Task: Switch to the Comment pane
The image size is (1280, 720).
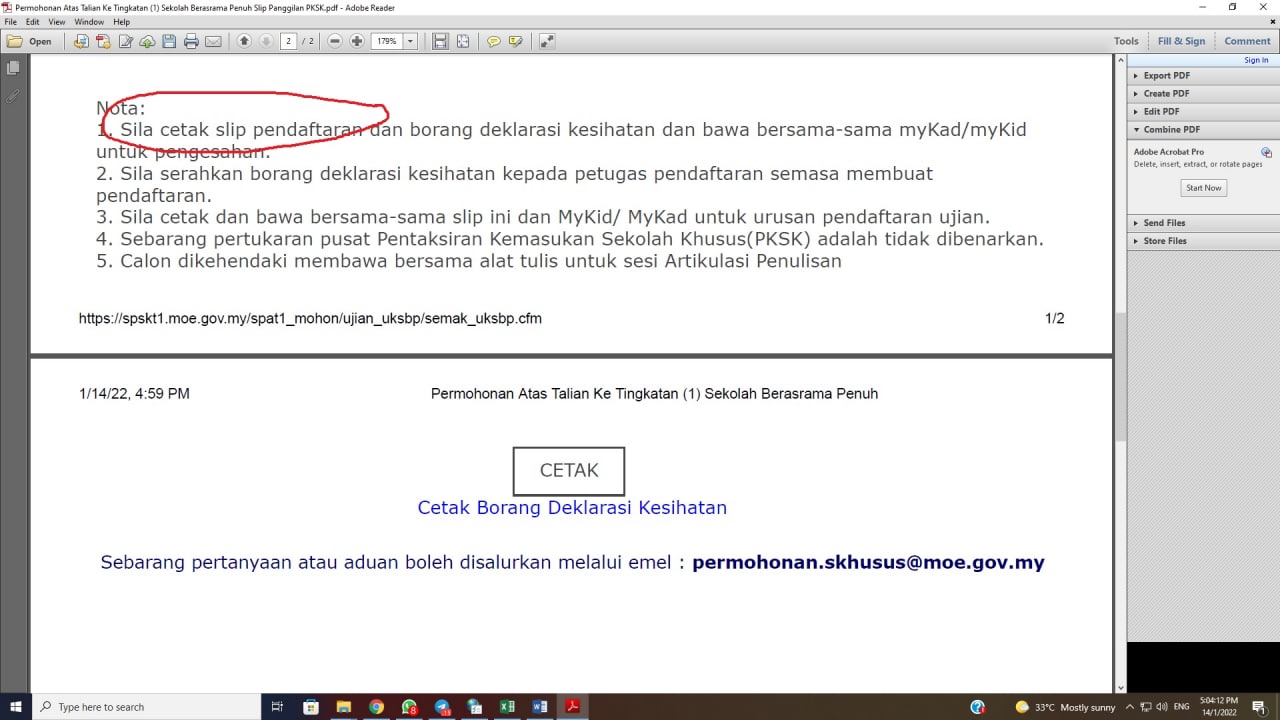Action: (1247, 41)
